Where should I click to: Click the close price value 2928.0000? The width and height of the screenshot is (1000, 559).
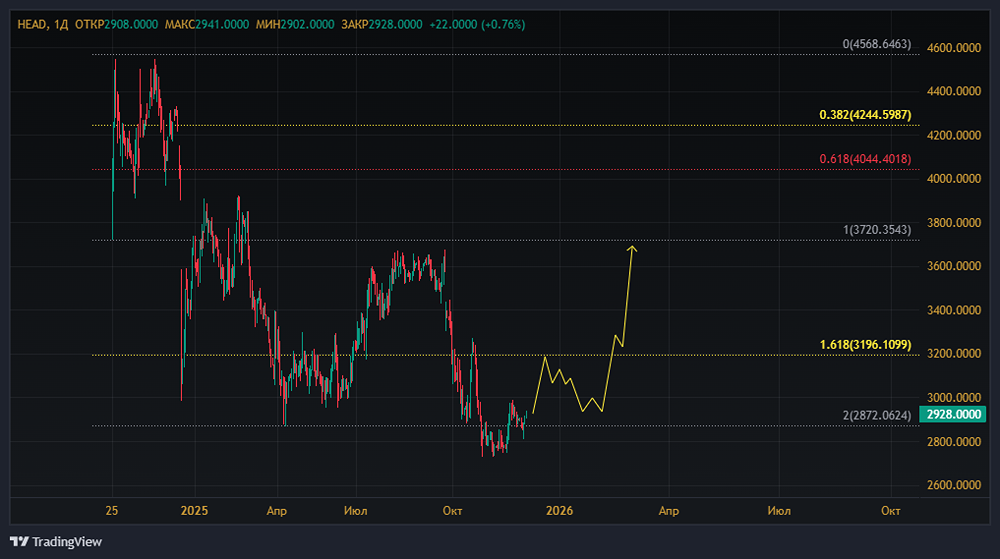(395, 25)
